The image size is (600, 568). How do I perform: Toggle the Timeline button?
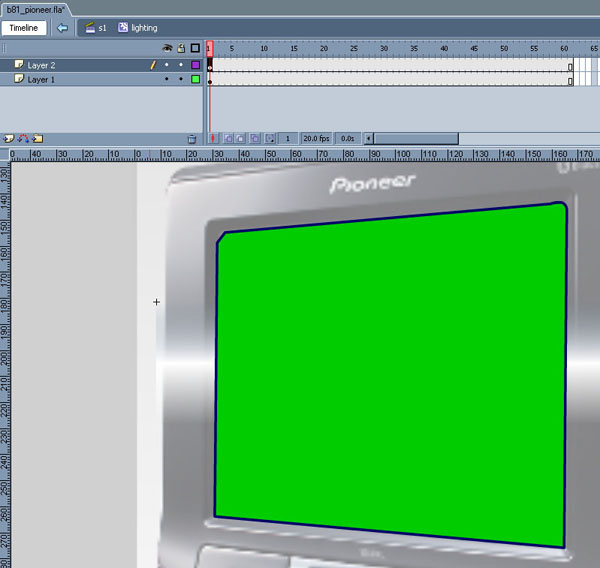point(24,28)
